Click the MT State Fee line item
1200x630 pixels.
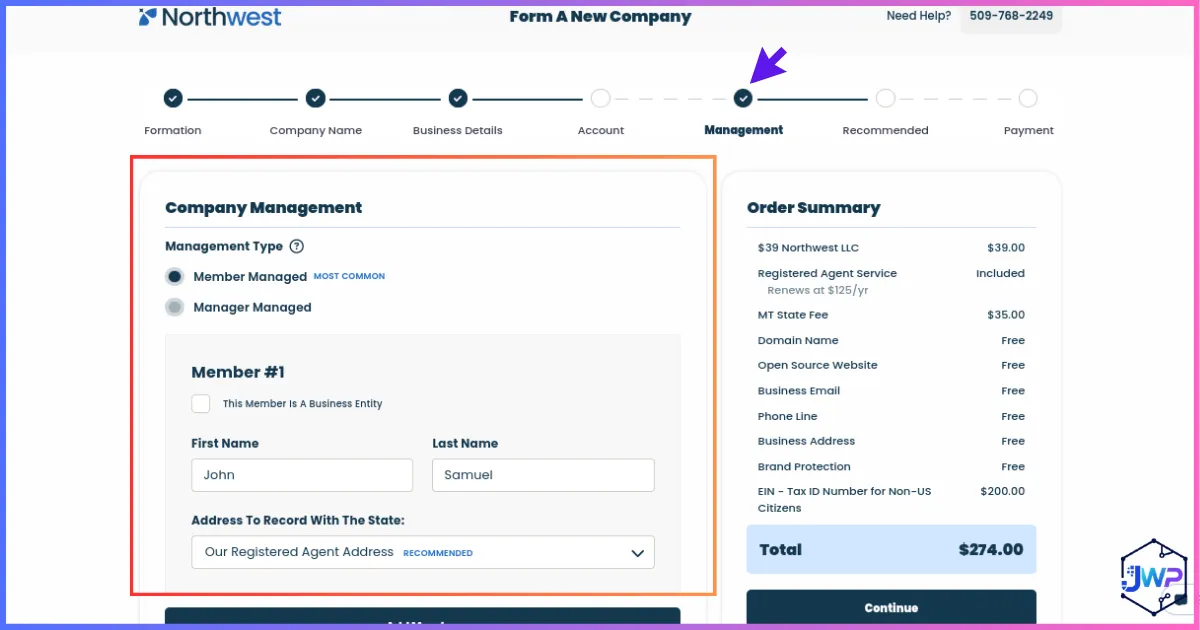891,315
